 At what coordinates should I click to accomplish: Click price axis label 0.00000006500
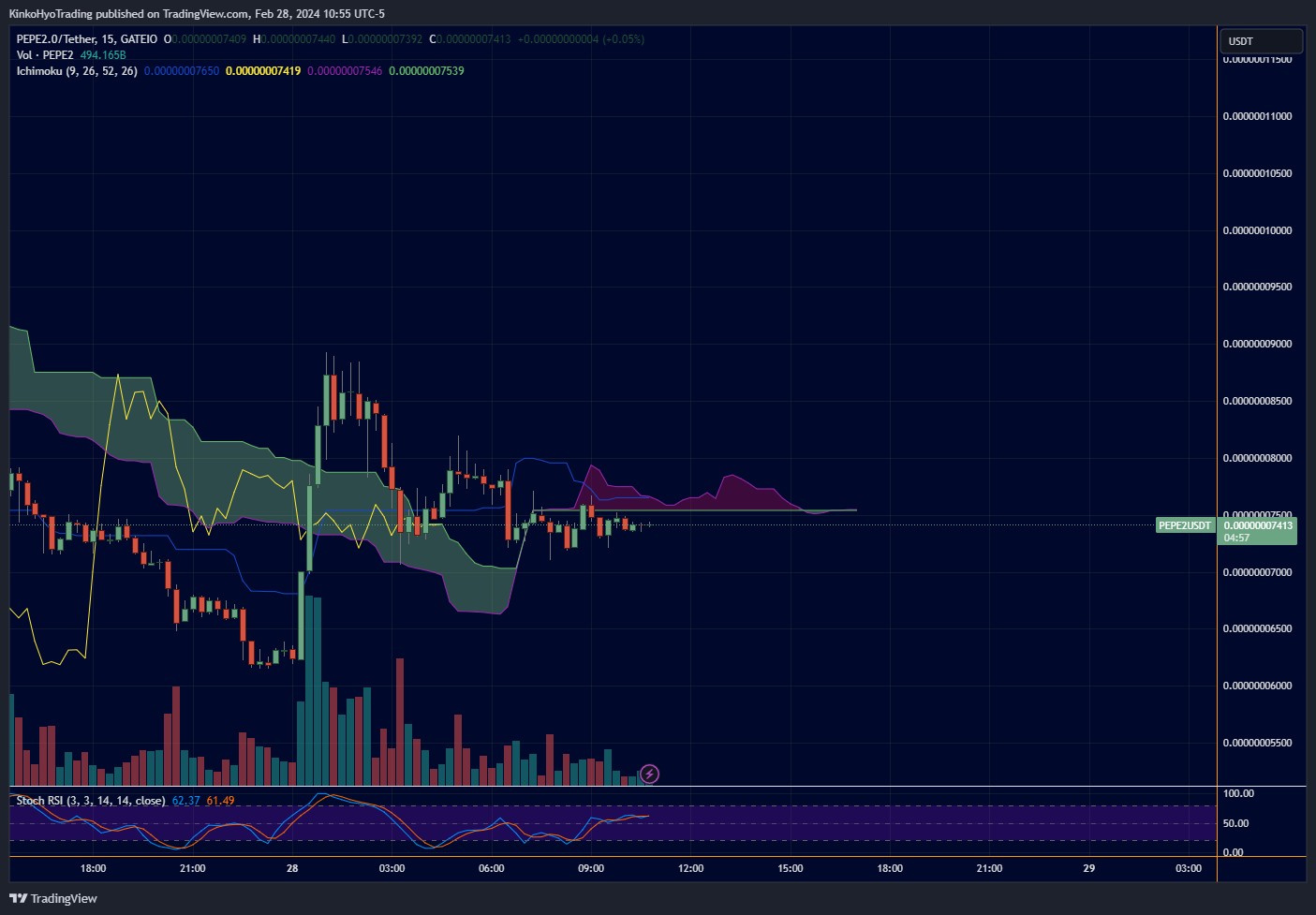pyautogui.click(x=1257, y=628)
